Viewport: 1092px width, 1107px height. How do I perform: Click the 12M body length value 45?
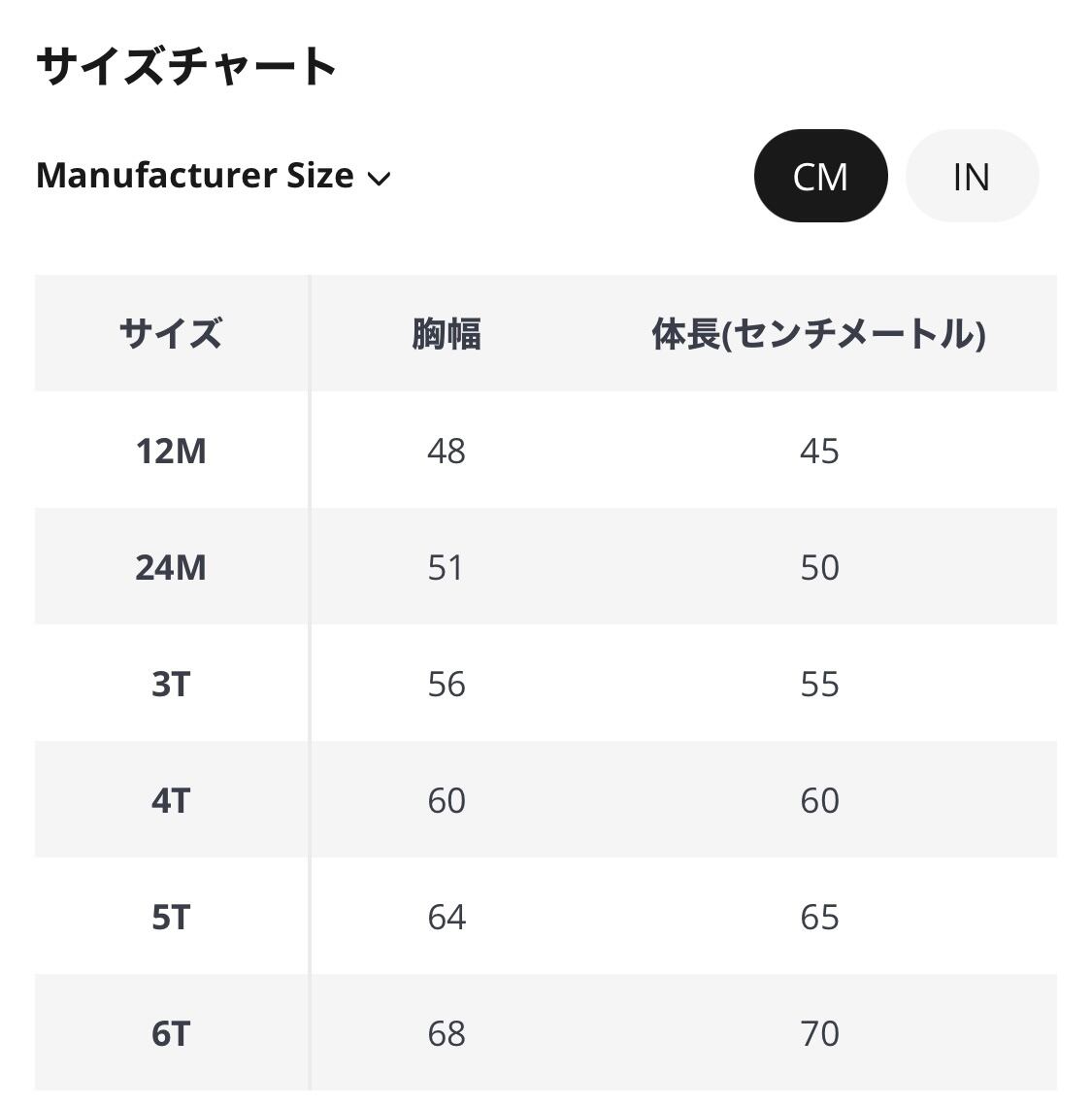click(x=819, y=451)
